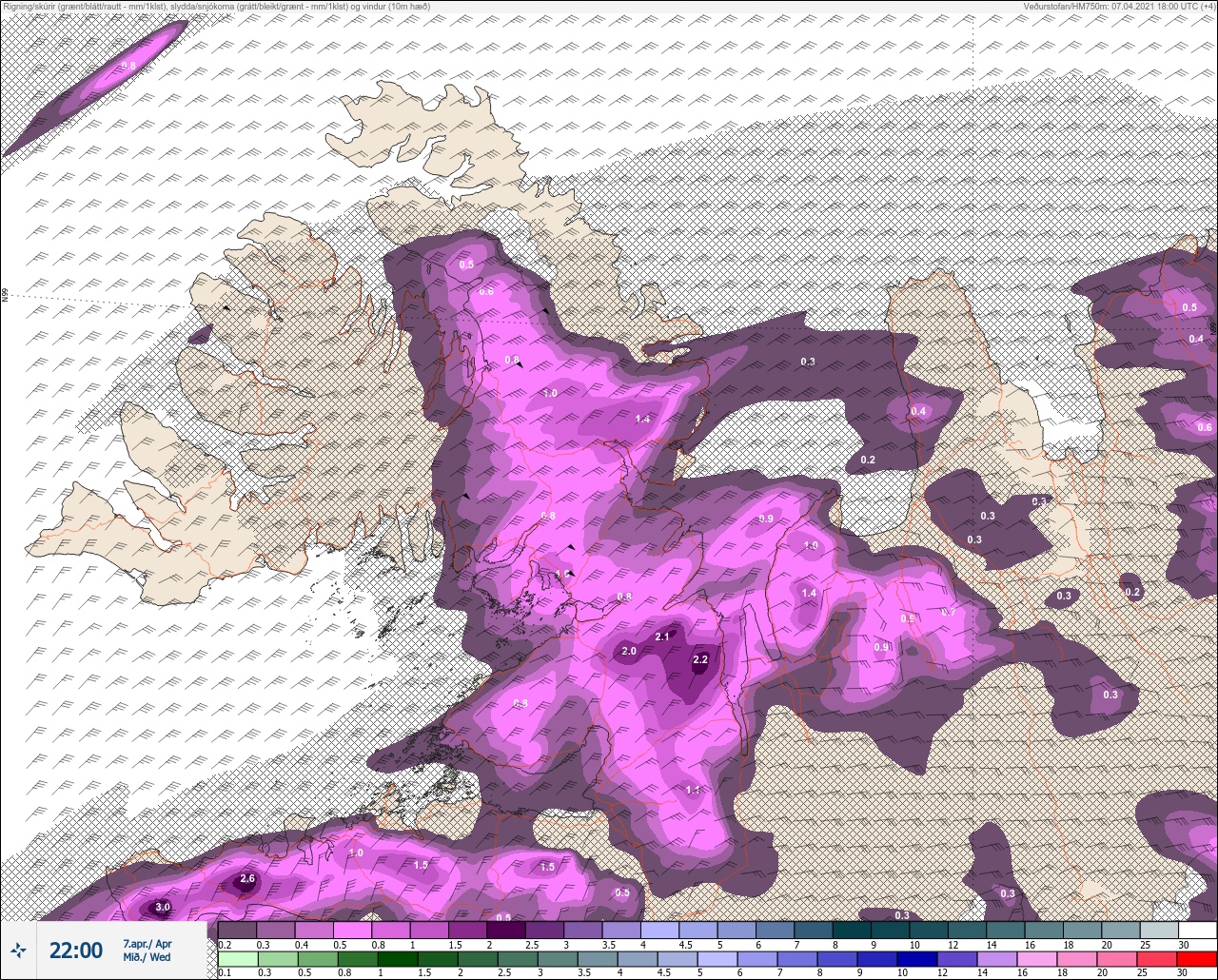Click the Veðurstofan logo icon beside the time
This screenshot has height=980, width=1218.
tap(19, 950)
